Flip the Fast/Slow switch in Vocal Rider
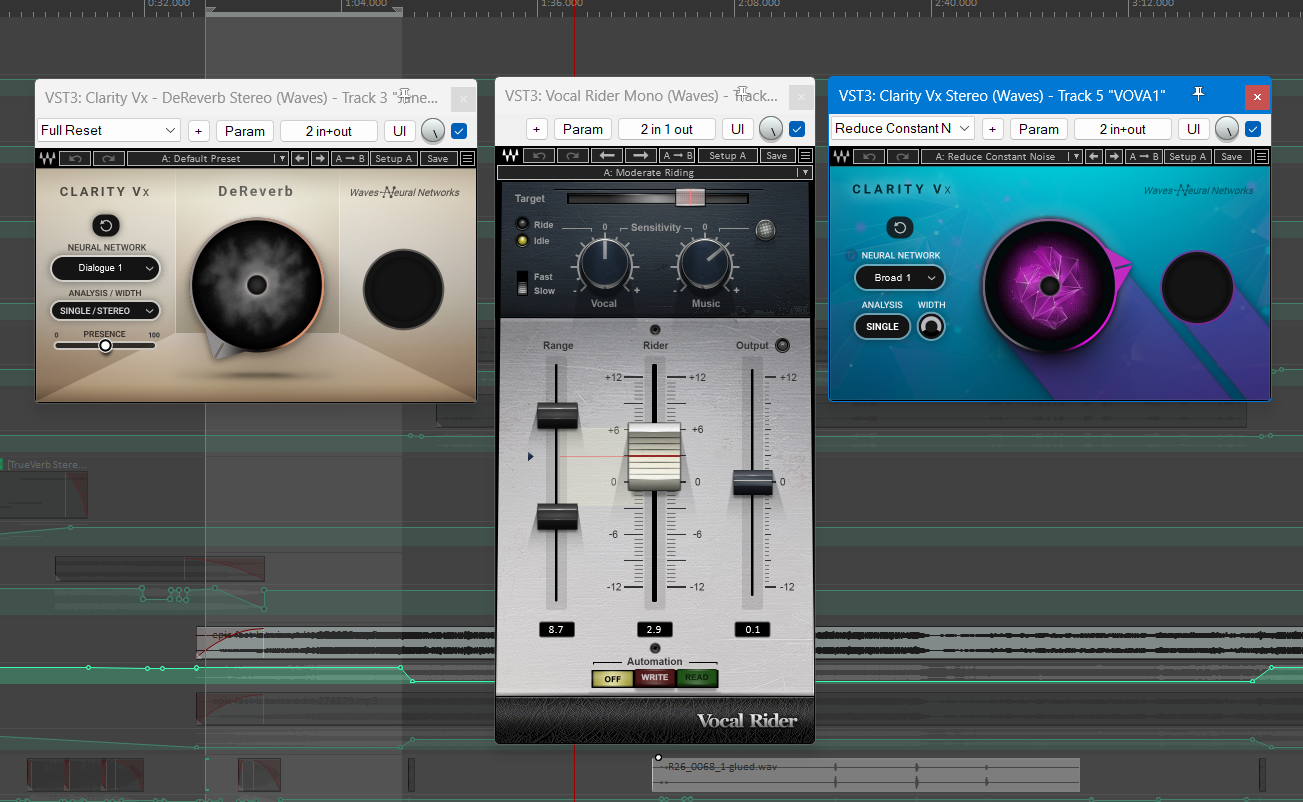Image resolution: width=1303 pixels, height=802 pixels. (x=522, y=283)
